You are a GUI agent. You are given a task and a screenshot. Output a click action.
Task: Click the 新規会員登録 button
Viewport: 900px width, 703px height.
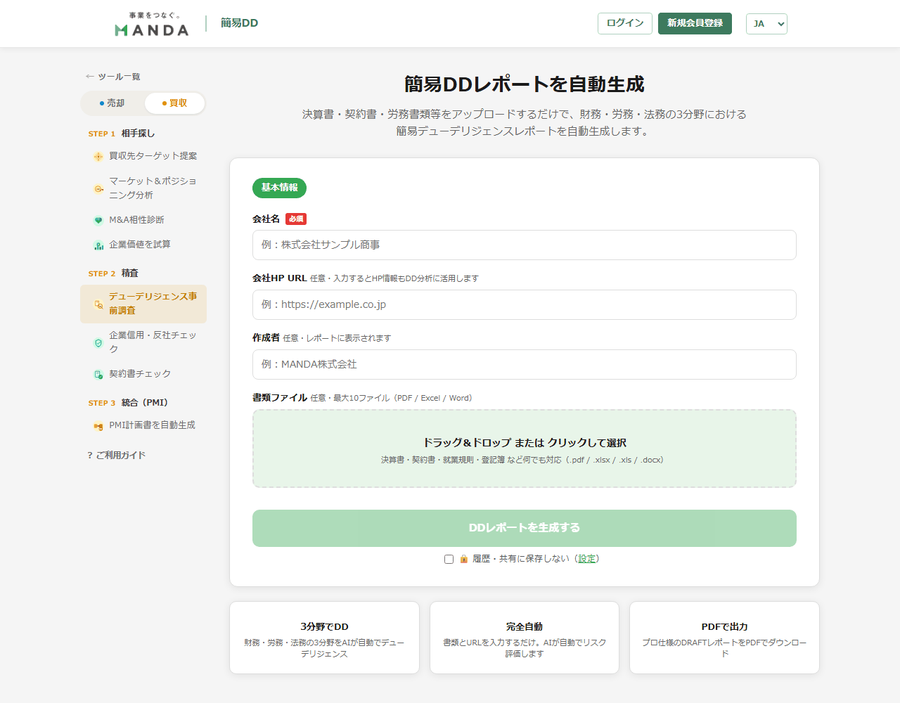point(695,24)
